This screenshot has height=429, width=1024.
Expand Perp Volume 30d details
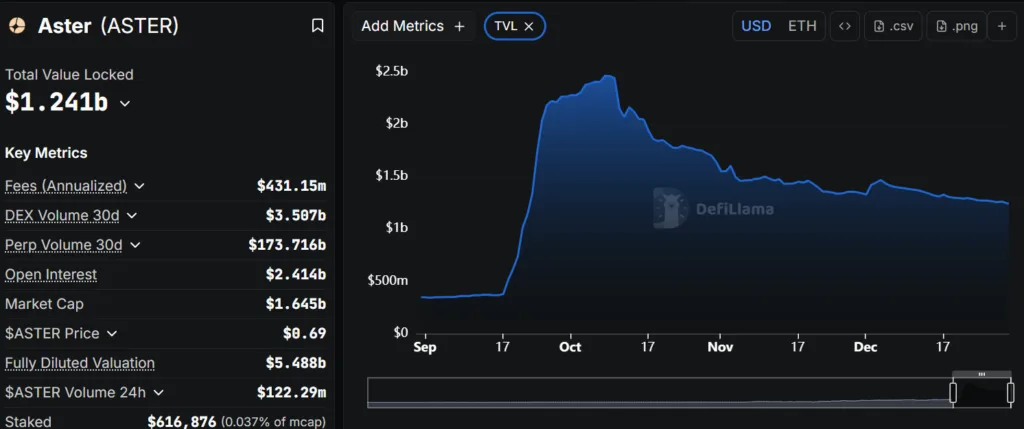click(135, 245)
